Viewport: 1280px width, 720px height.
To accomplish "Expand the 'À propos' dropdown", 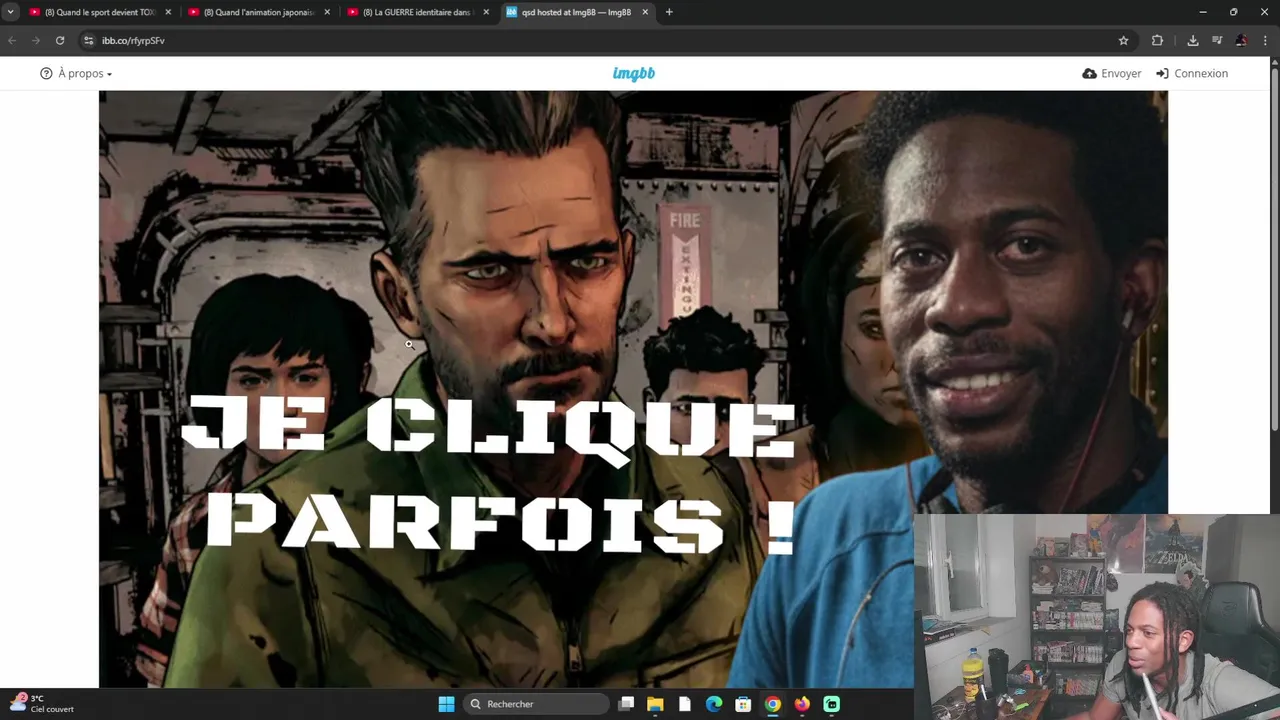I will [76, 73].
